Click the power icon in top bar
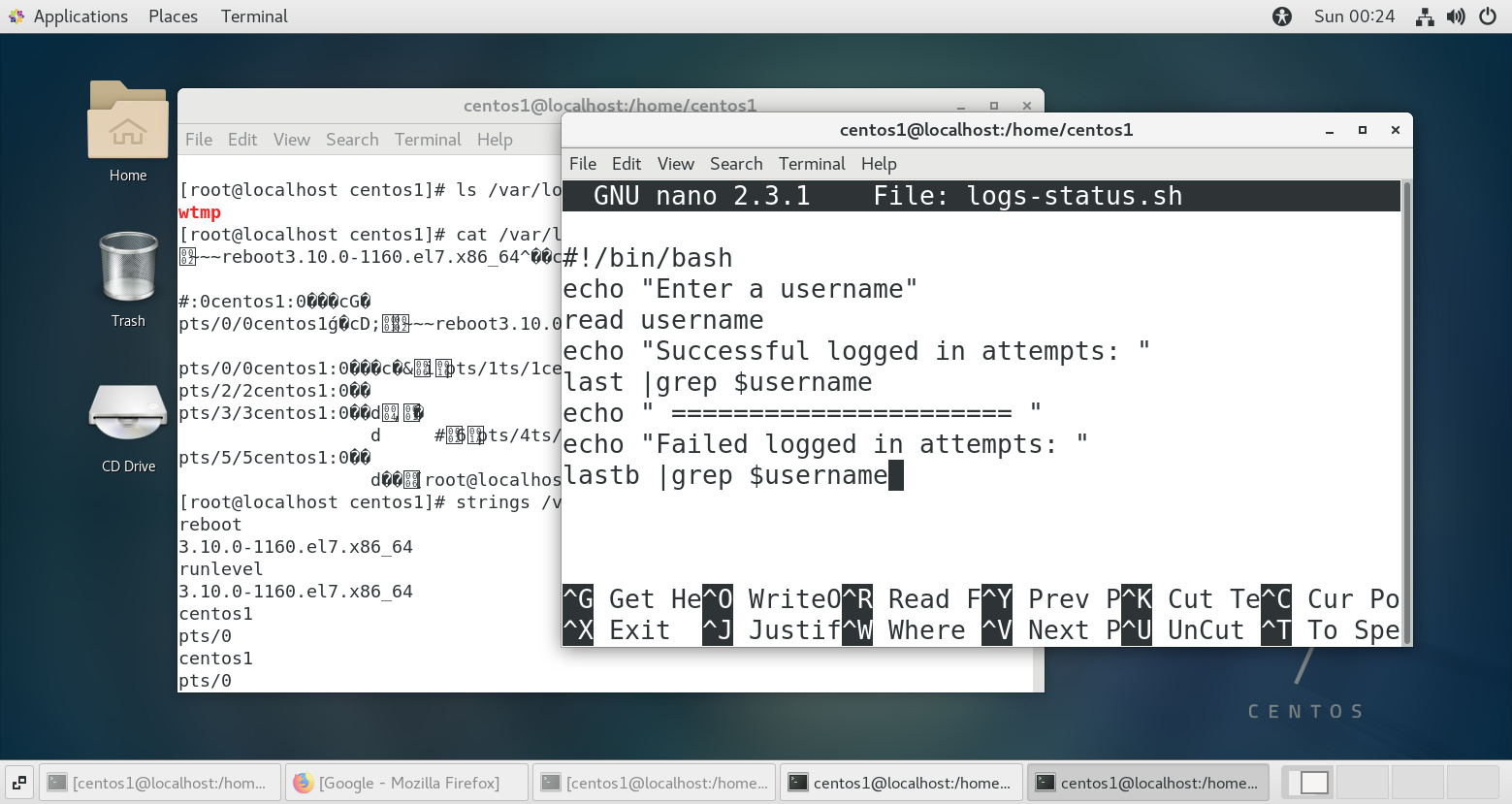 click(x=1488, y=16)
